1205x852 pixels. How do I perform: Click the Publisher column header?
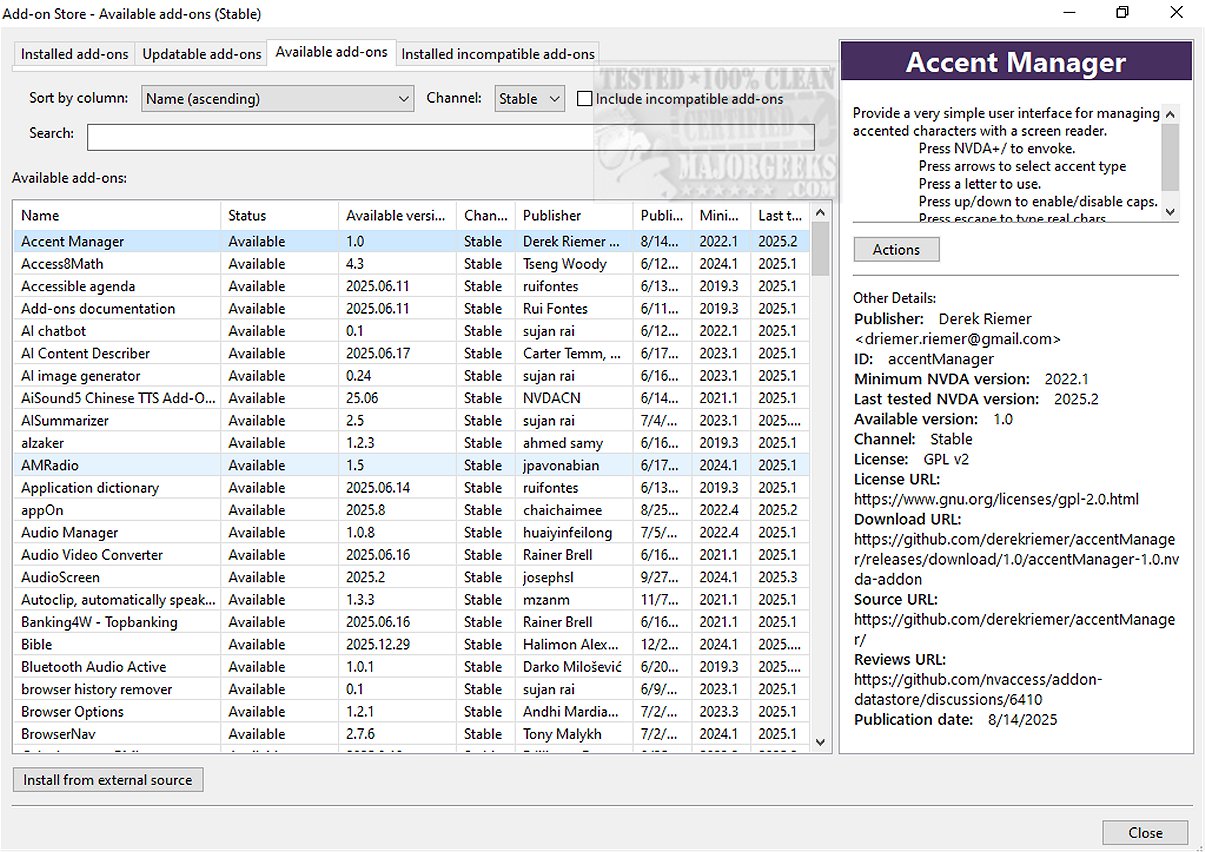click(573, 215)
